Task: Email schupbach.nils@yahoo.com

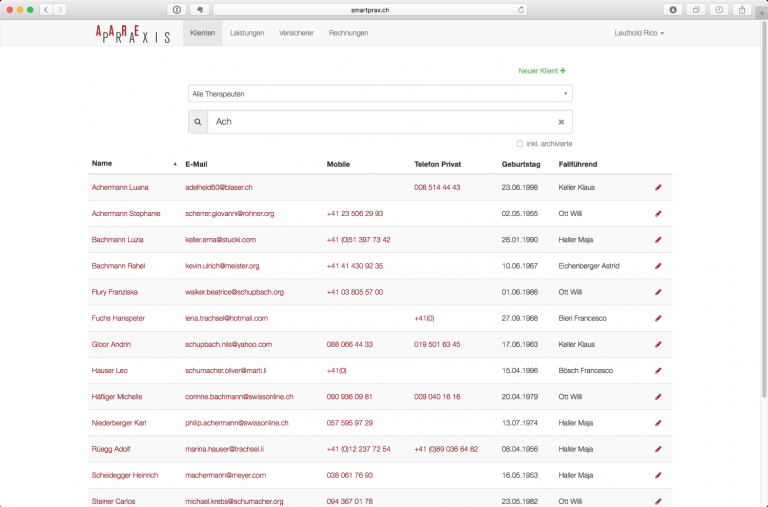Action: [x=228, y=344]
